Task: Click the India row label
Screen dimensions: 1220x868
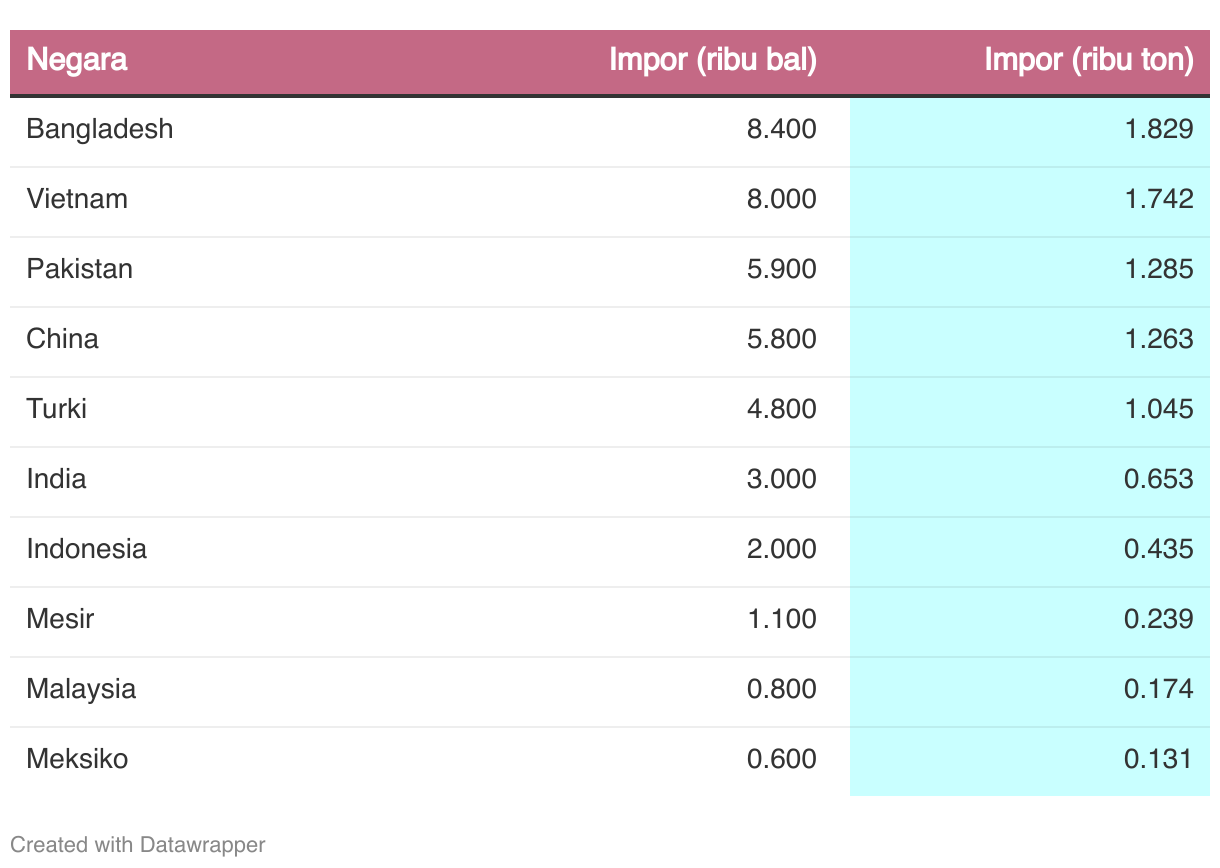Action: click(57, 479)
